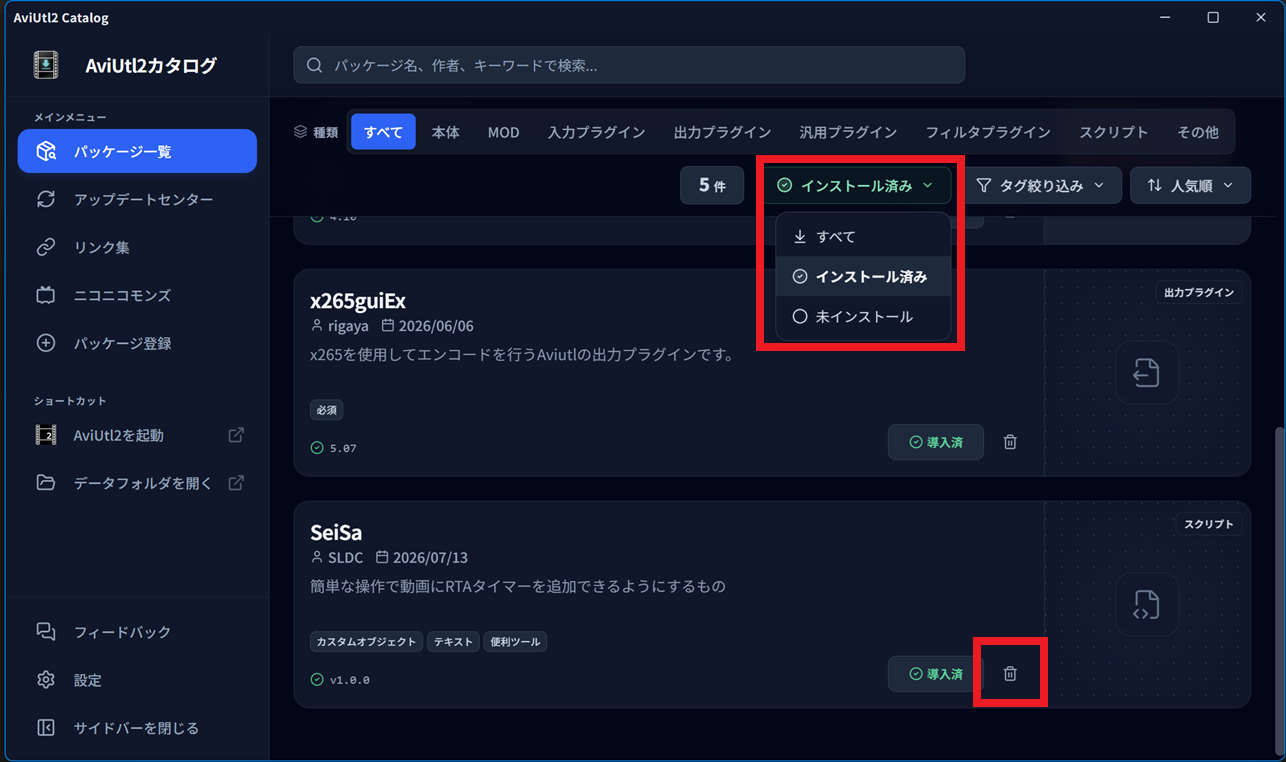
Task: Select the その他 tab
Action: (1197, 132)
